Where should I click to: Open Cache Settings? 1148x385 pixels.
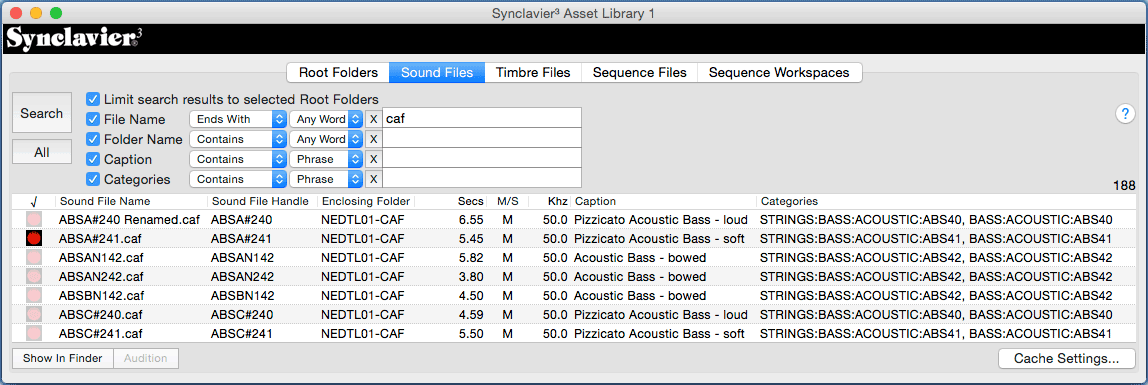point(1067,359)
